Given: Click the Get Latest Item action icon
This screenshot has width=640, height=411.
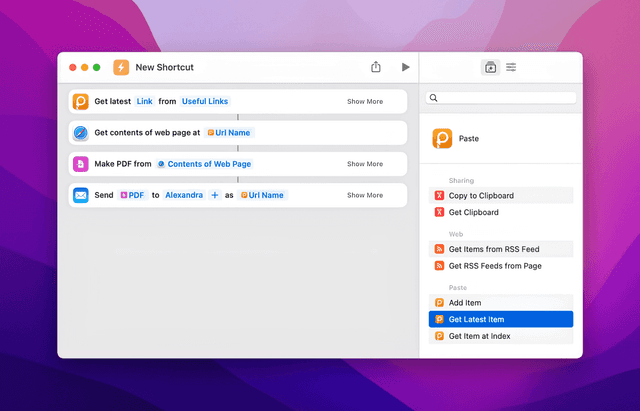Looking at the screenshot, I should 439,320.
